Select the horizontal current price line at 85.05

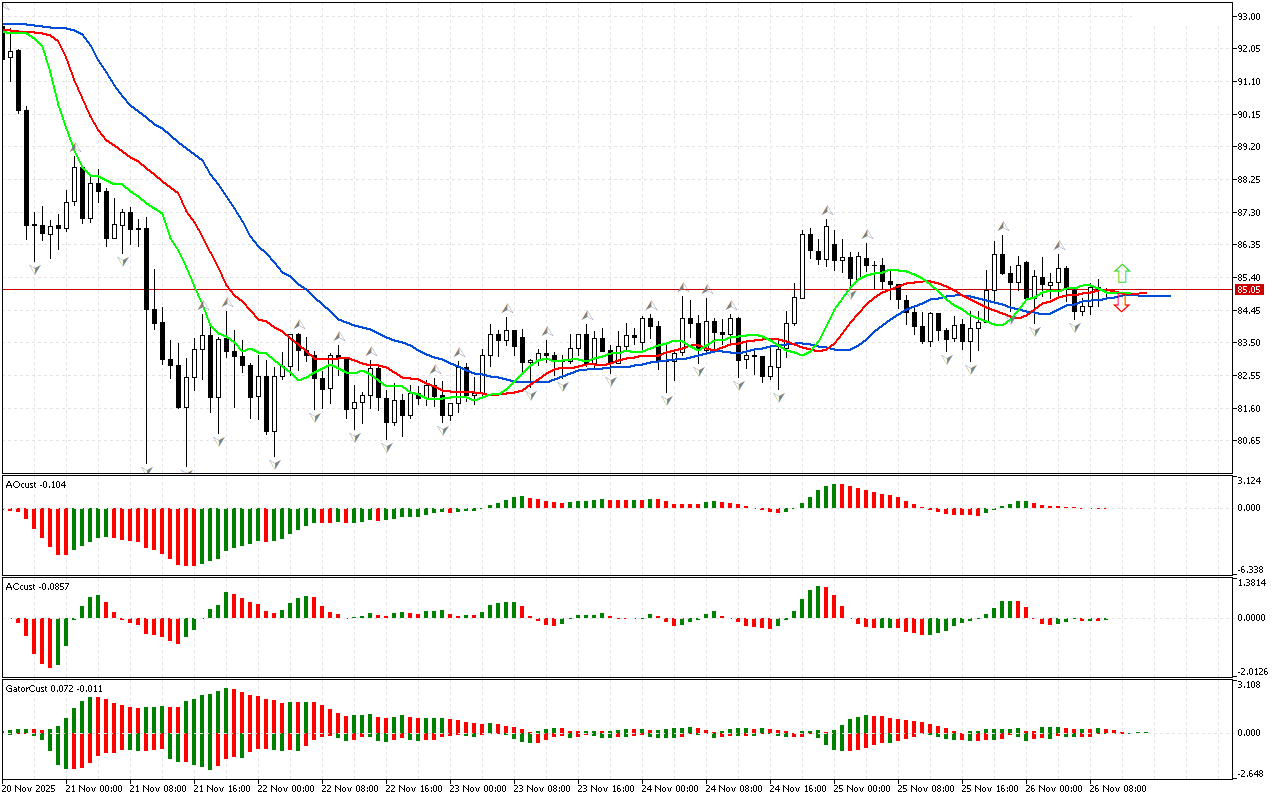coord(600,290)
